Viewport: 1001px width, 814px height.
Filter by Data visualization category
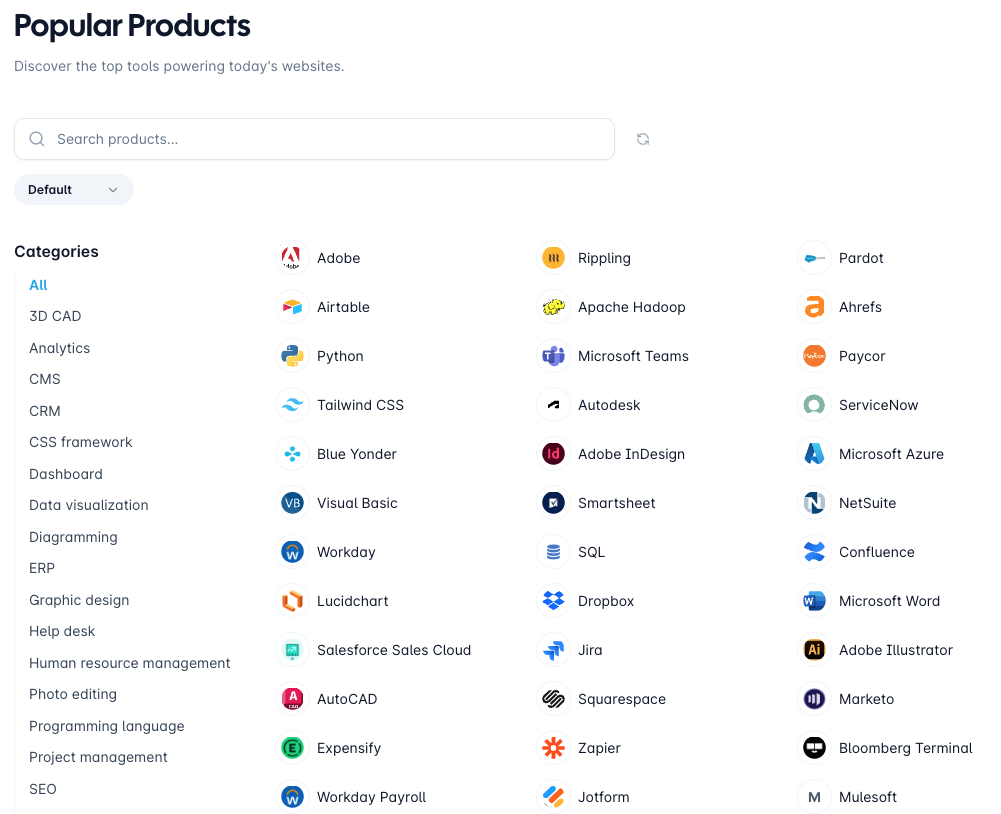pos(89,505)
